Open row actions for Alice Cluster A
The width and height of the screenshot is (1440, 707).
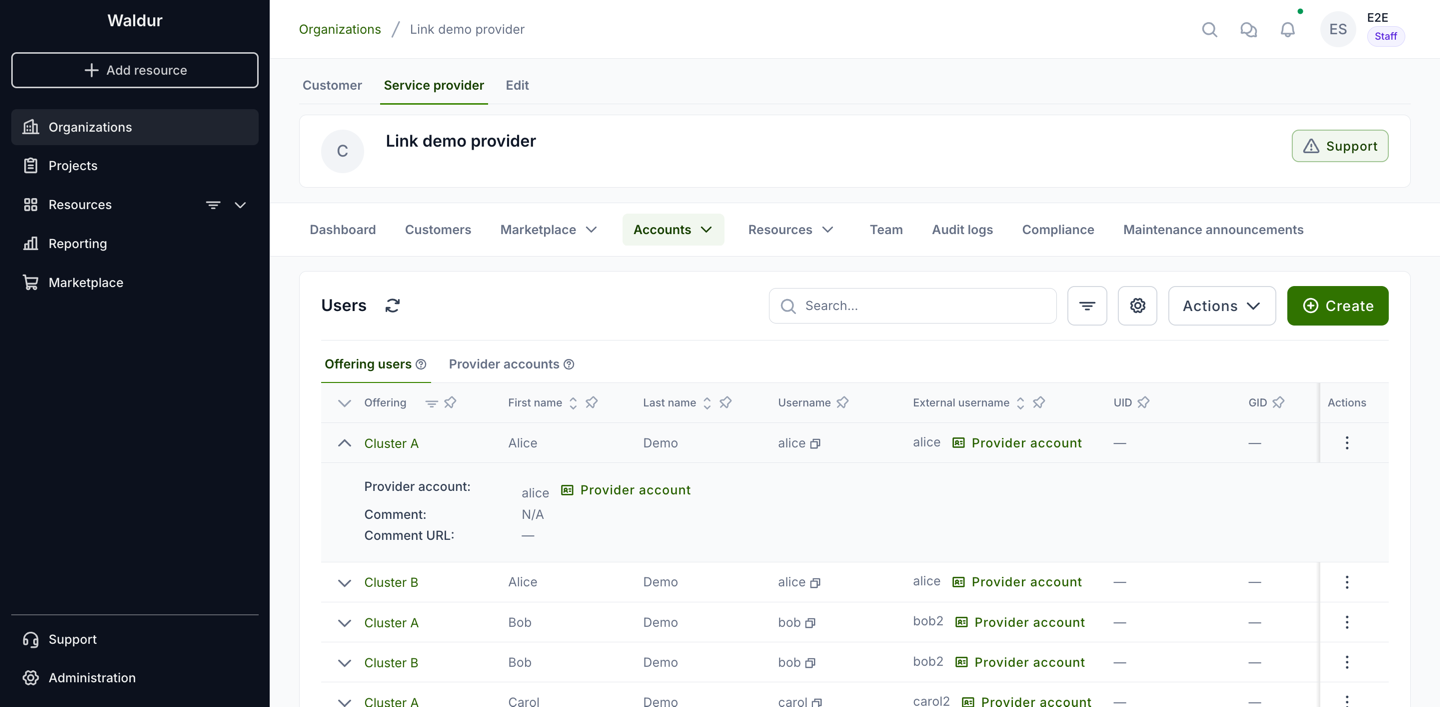[1347, 443]
